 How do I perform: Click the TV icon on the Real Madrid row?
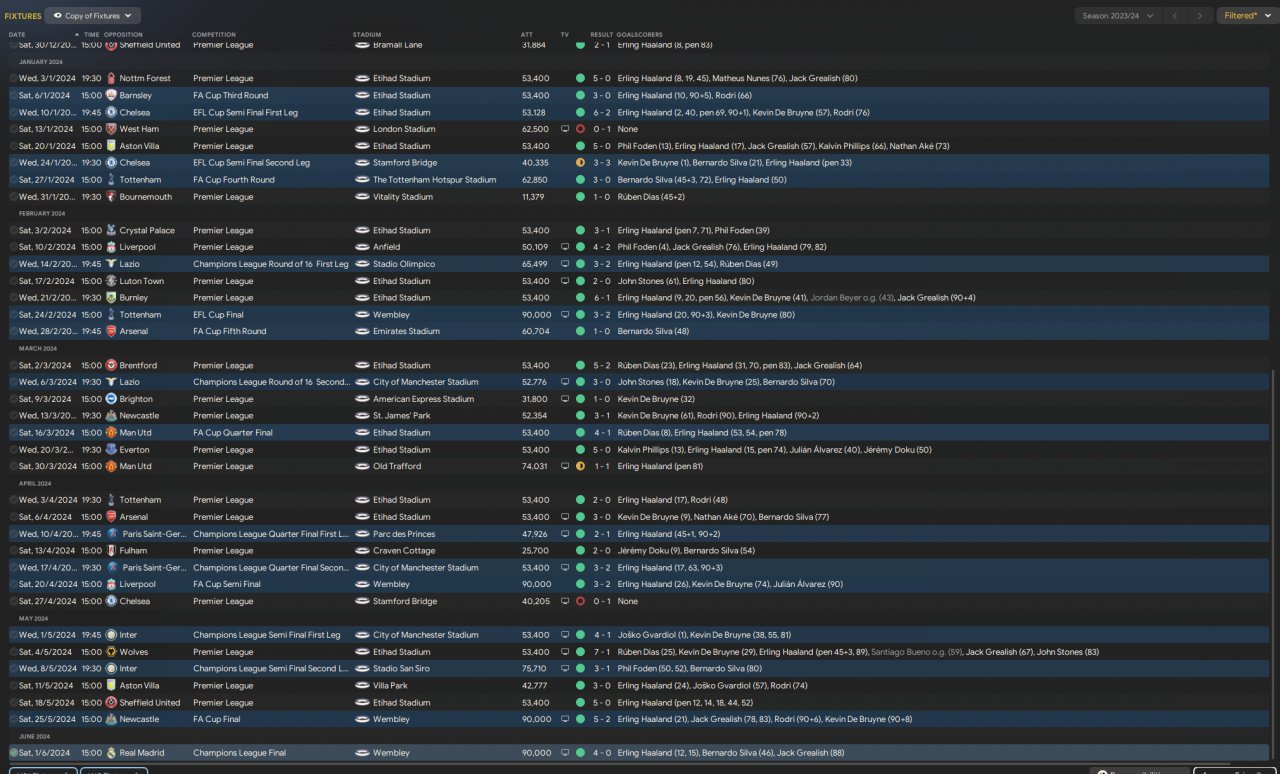pyautogui.click(x=565, y=753)
